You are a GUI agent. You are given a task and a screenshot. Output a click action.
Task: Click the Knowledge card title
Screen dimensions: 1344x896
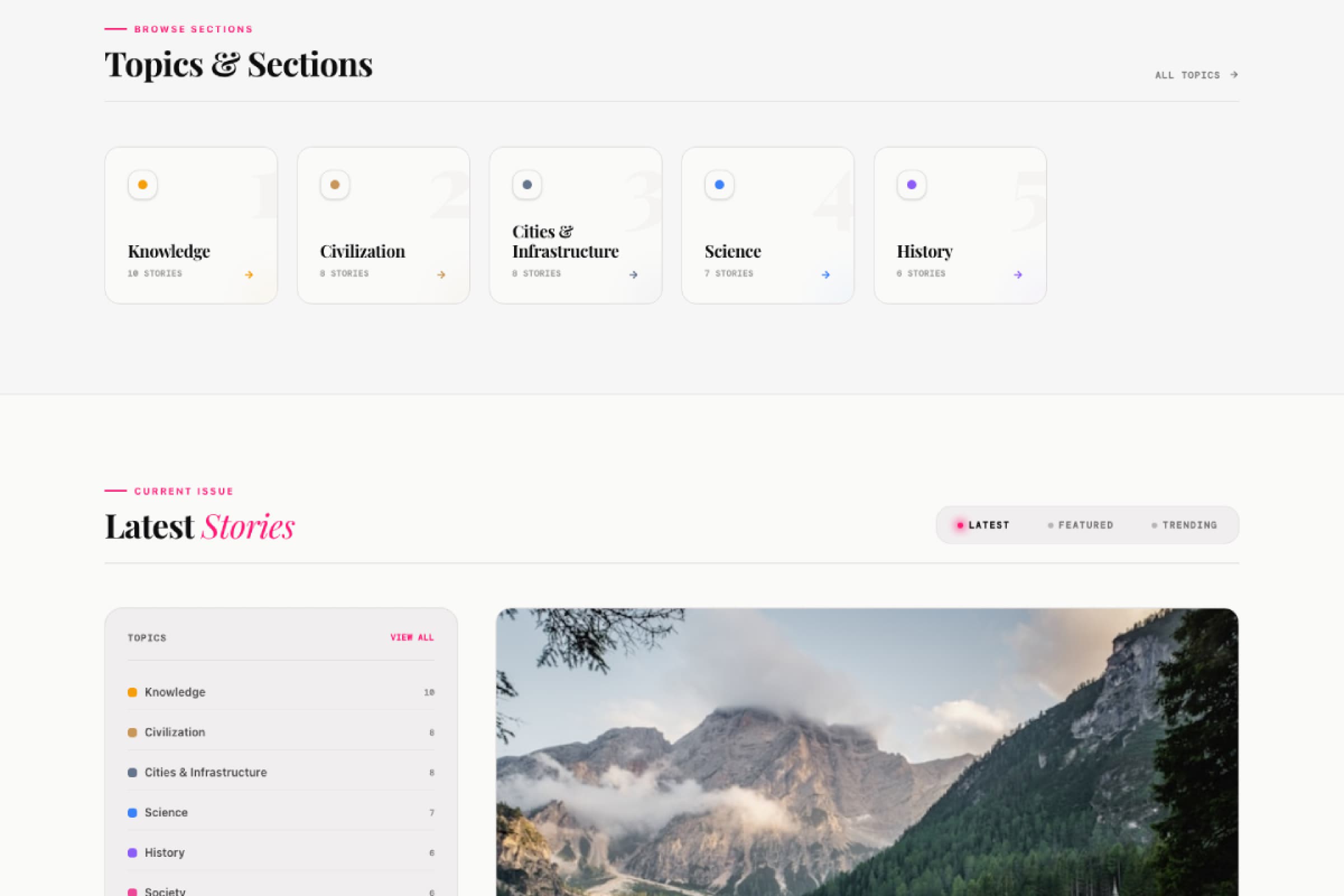(169, 251)
